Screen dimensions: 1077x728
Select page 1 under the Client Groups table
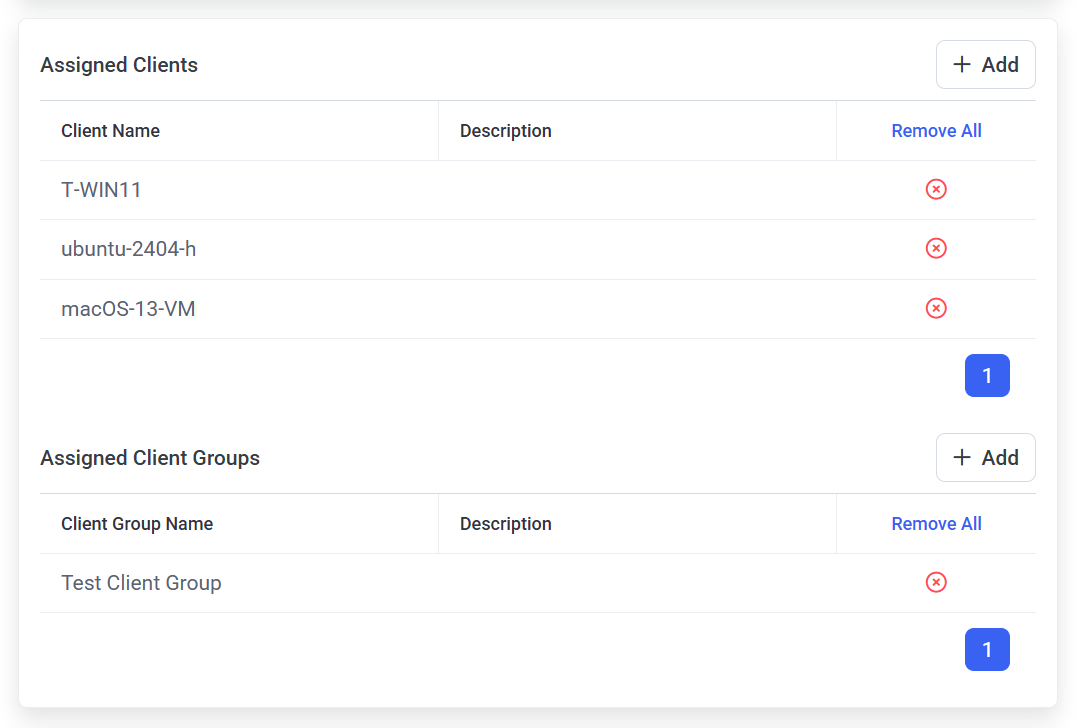tap(987, 650)
